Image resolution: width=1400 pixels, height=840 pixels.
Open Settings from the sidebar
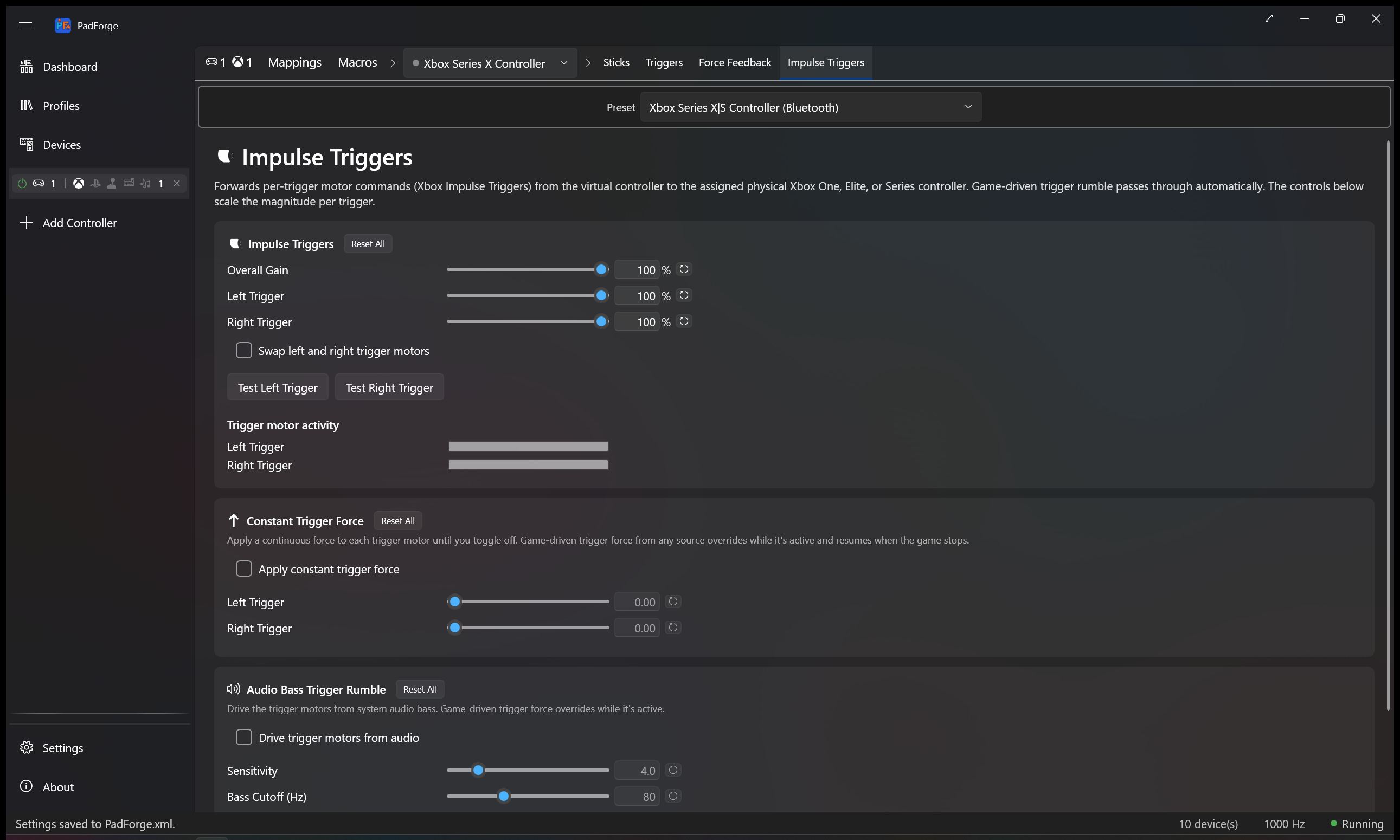coord(100,748)
